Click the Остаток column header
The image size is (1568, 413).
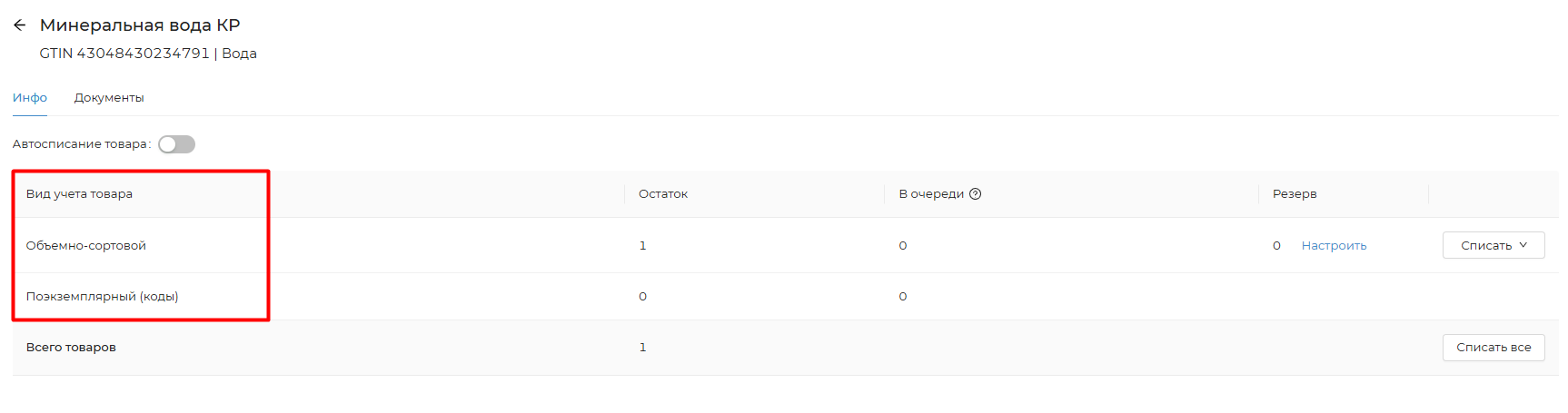(663, 194)
